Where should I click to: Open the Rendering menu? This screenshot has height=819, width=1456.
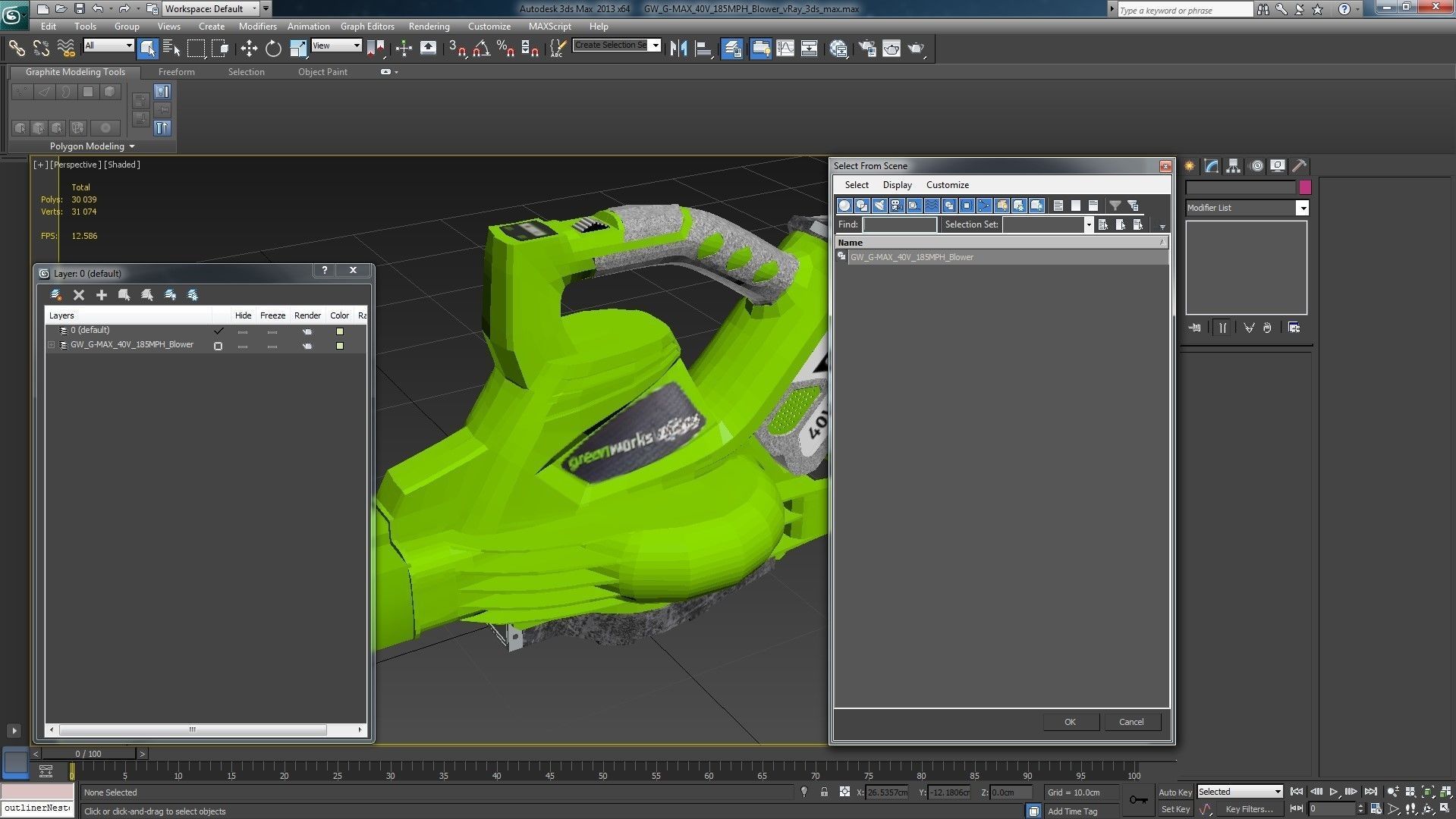click(x=429, y=26)
